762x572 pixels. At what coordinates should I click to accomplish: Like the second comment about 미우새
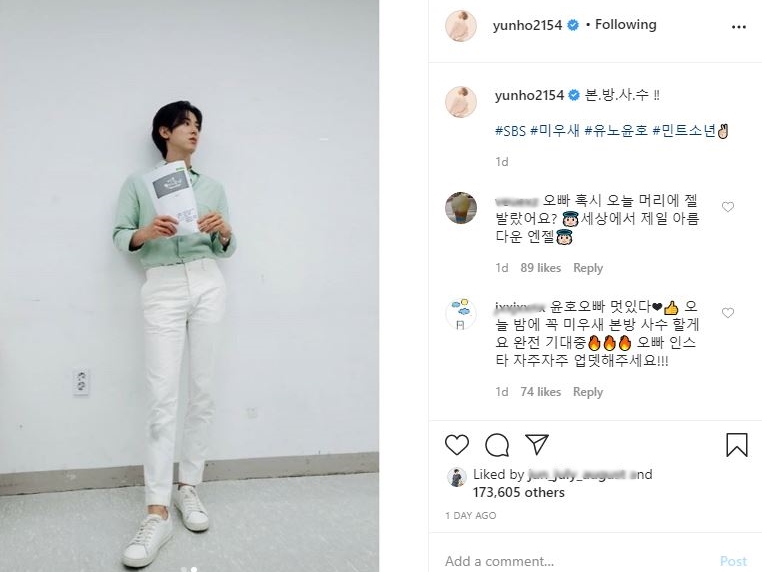coord(727,313)
